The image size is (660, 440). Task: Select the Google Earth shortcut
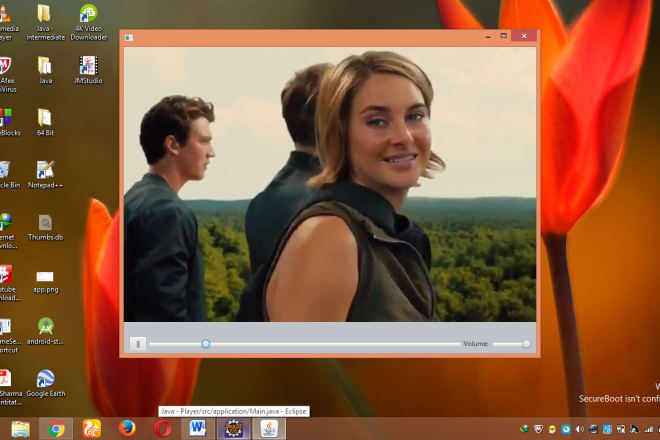pyautogui.click(x=45, y=384)
